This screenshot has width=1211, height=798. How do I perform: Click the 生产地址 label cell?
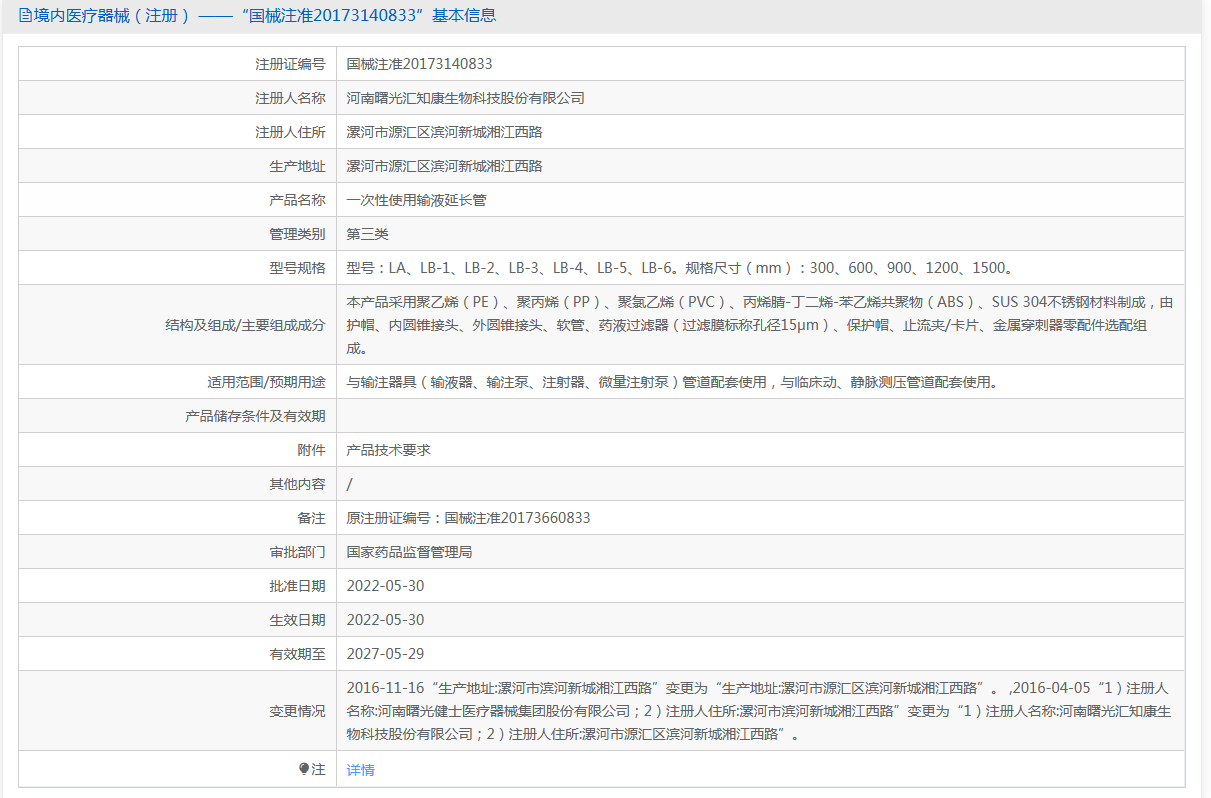pyautogui.click(x=177, y=166)
